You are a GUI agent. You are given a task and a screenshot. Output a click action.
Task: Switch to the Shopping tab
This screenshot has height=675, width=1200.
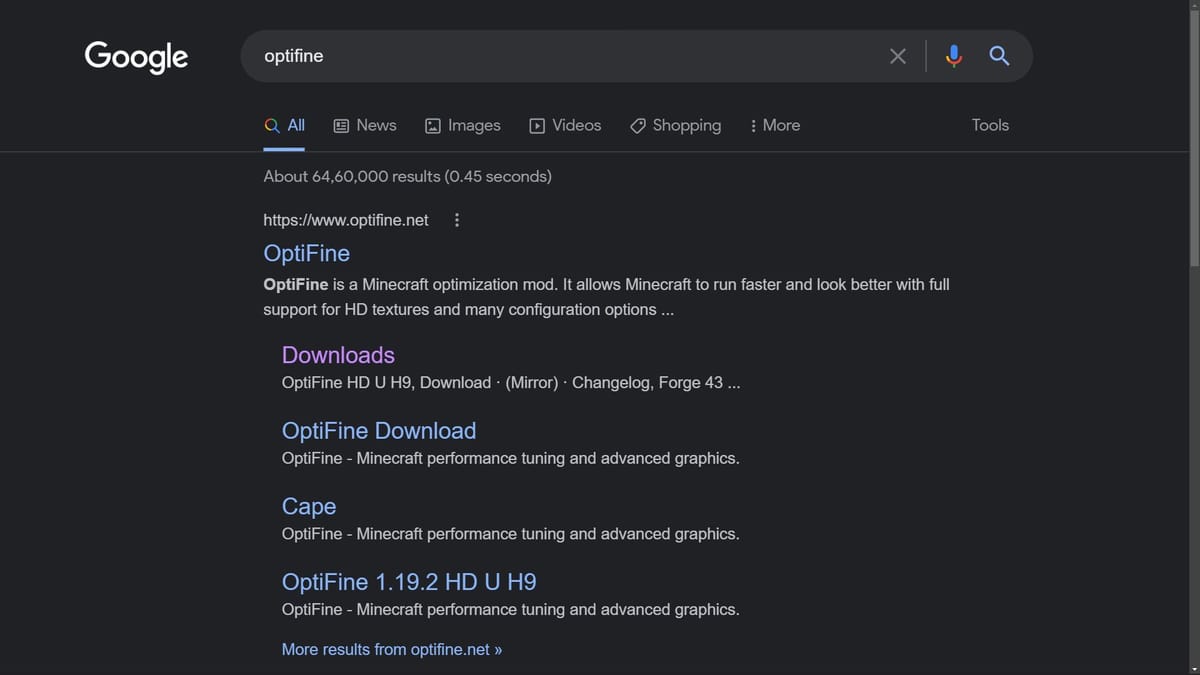(x=676, y=125)
